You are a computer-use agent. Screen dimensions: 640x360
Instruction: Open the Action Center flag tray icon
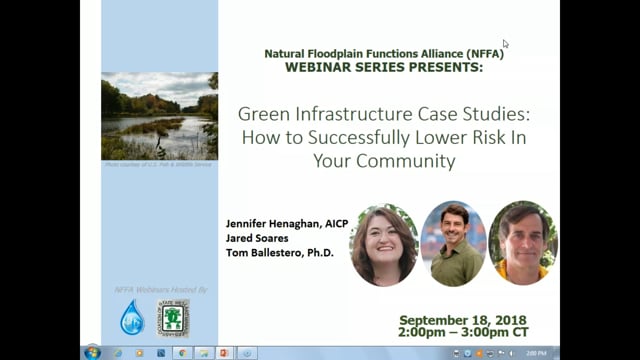[x=501, y=353]
